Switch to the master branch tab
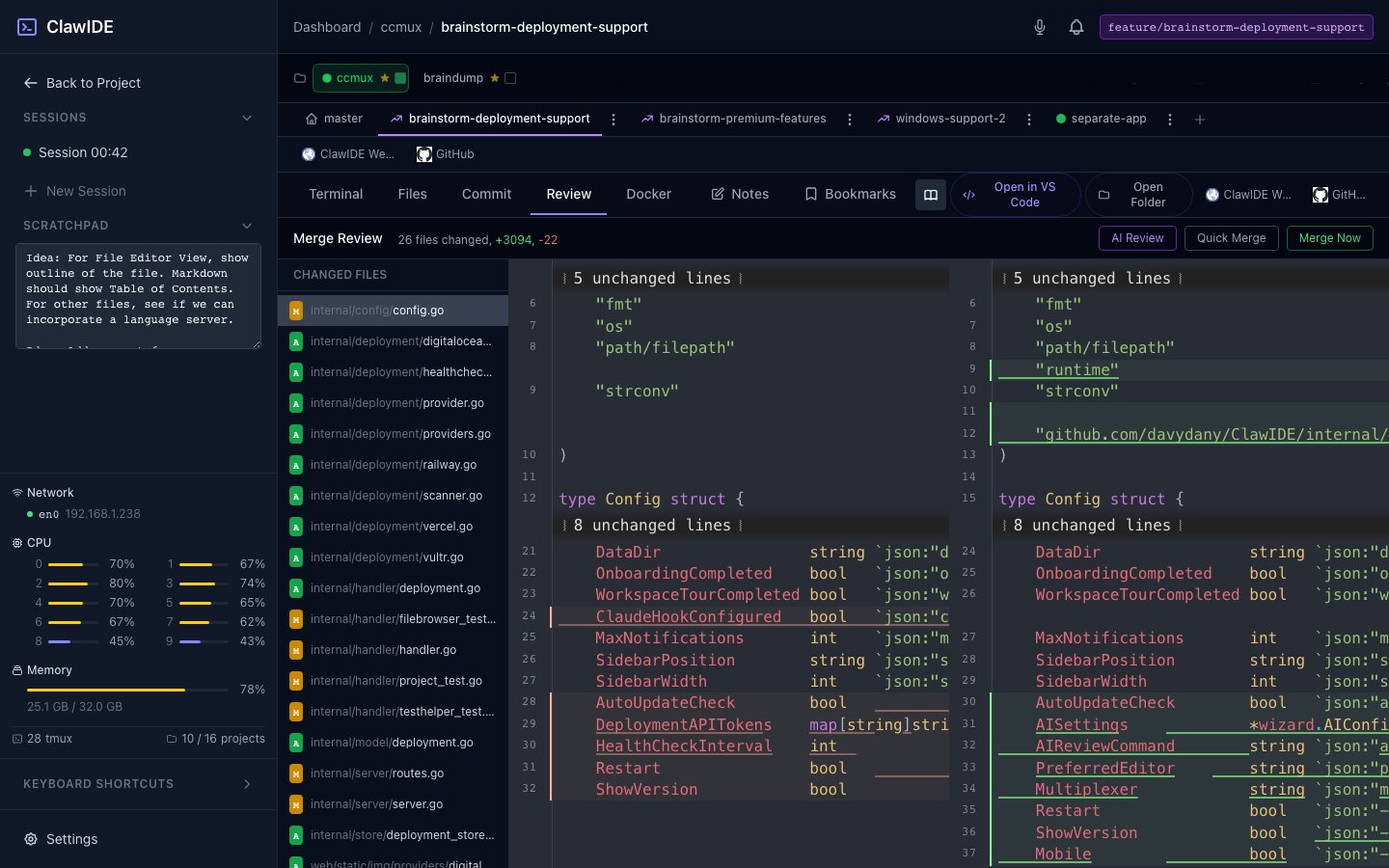This screenshot has width=1389, height=868. click(x=334, y=119)
